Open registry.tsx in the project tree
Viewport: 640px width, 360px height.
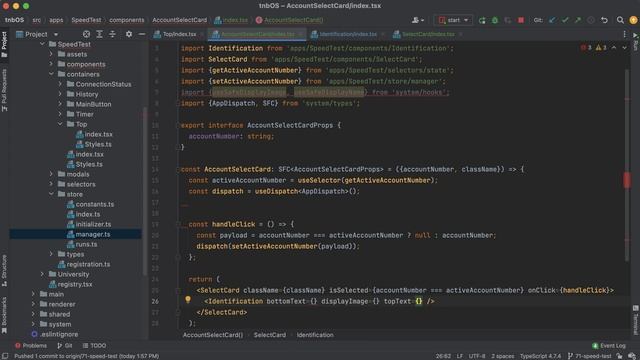pos(75,284)
